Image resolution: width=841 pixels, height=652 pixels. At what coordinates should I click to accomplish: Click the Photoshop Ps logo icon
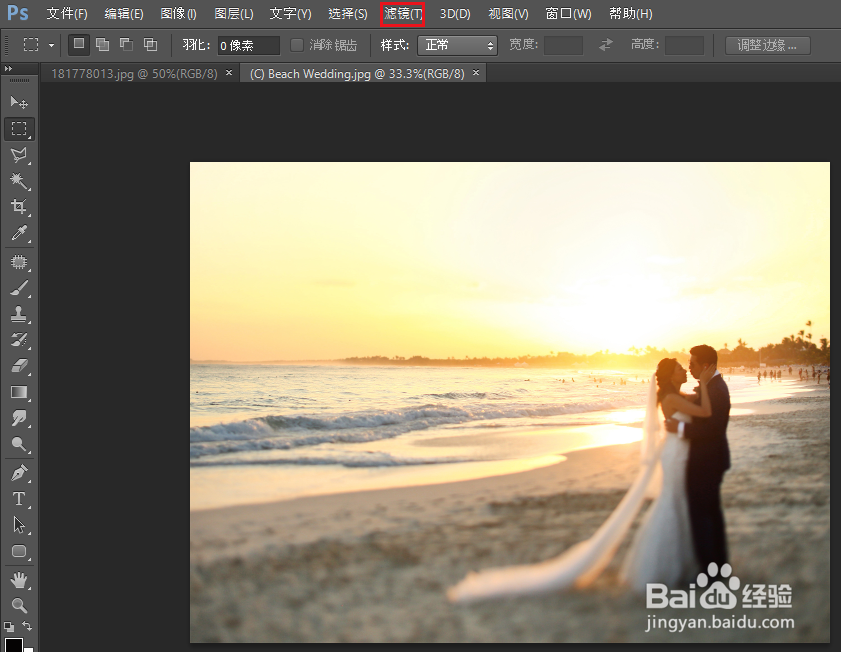point(18,12)
